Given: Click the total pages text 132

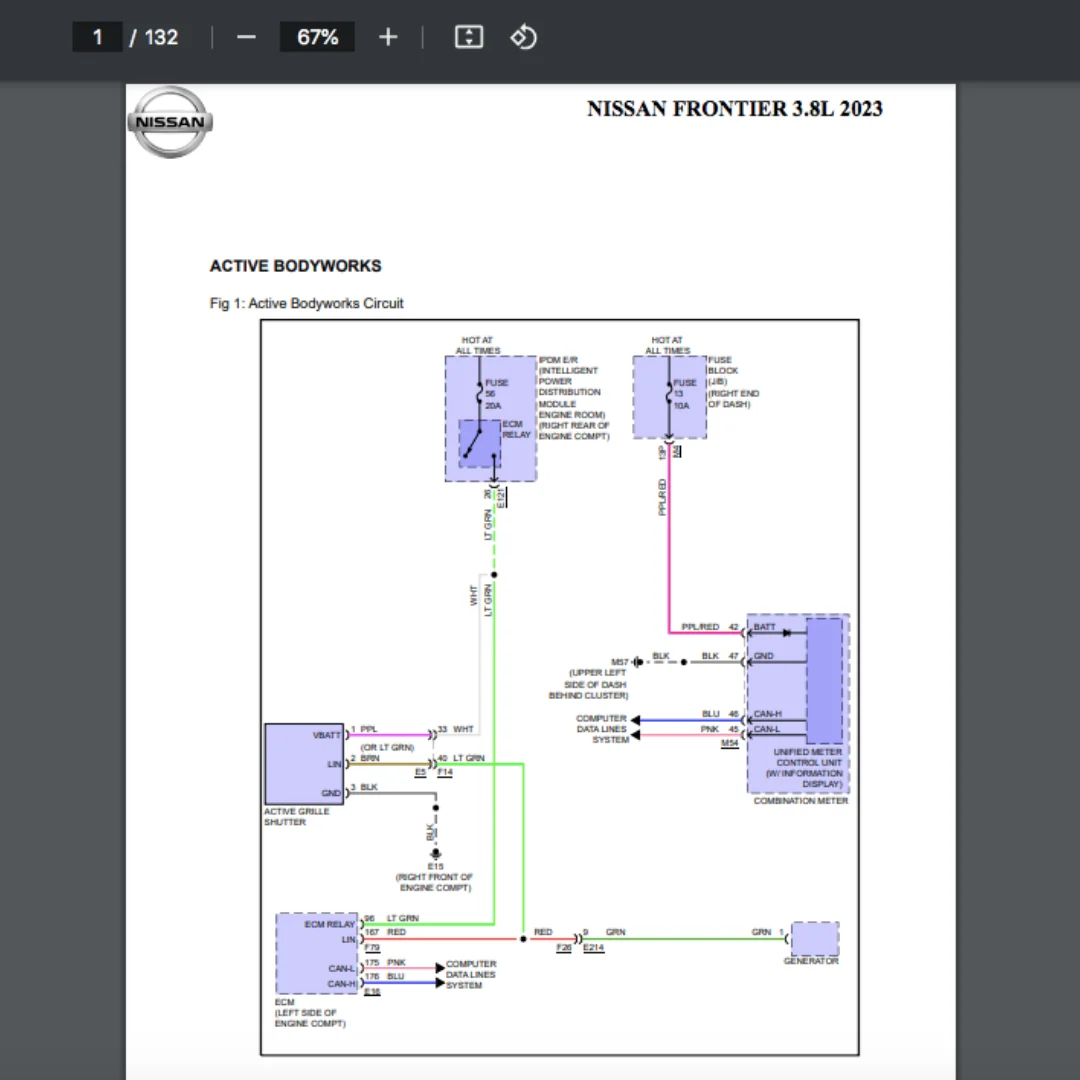Looking at the screenshot, I should pyautogui.click(x=162, y=37).
